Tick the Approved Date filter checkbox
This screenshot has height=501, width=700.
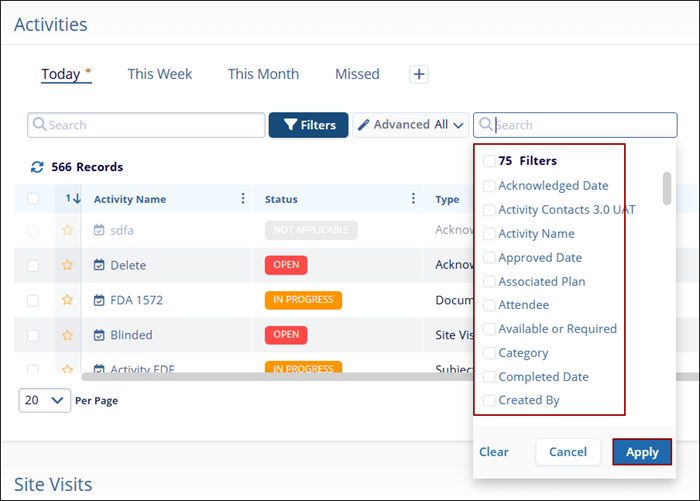(488, 258)
